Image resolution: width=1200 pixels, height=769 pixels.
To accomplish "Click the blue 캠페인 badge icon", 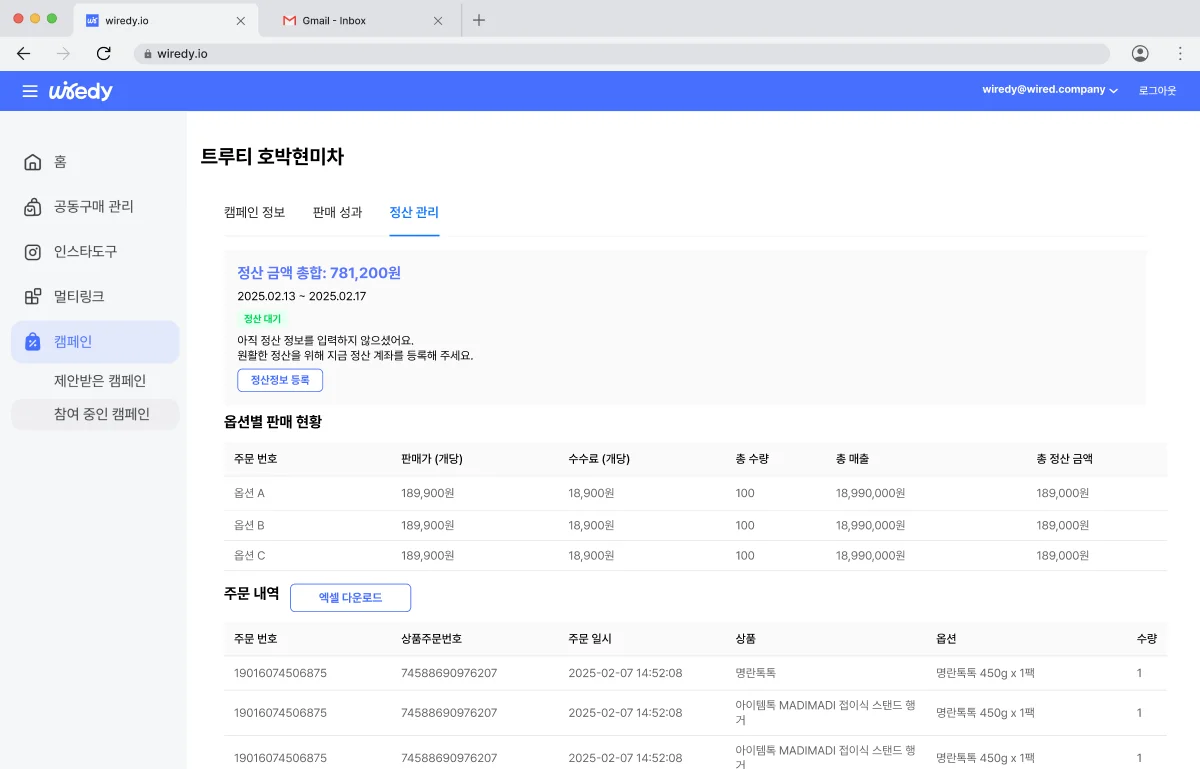I will (31, 341).
